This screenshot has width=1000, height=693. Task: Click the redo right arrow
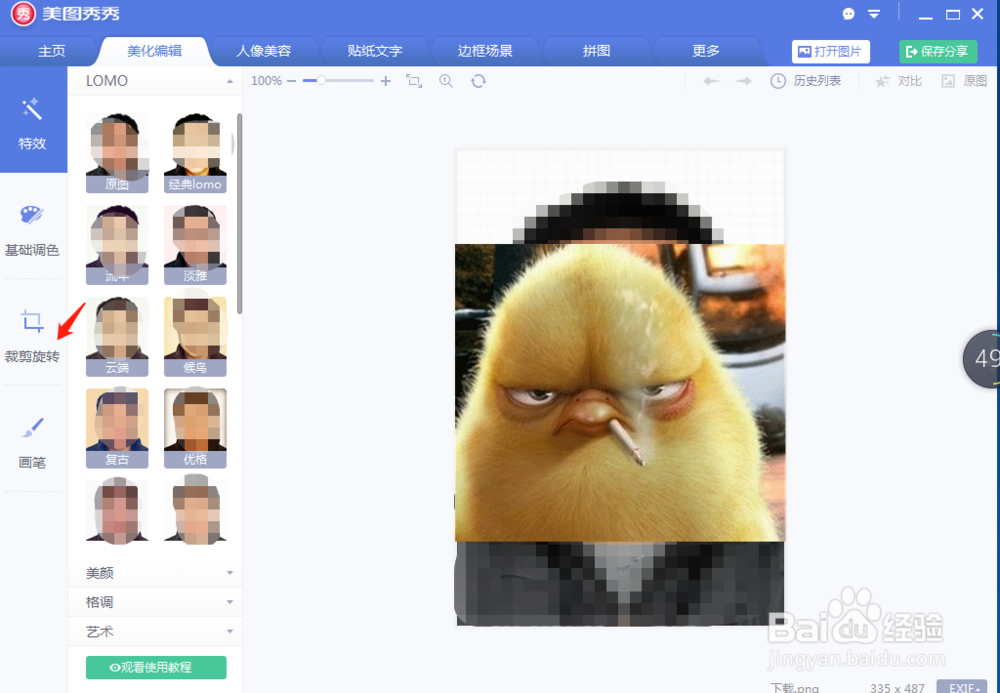[x=744, y=81]
